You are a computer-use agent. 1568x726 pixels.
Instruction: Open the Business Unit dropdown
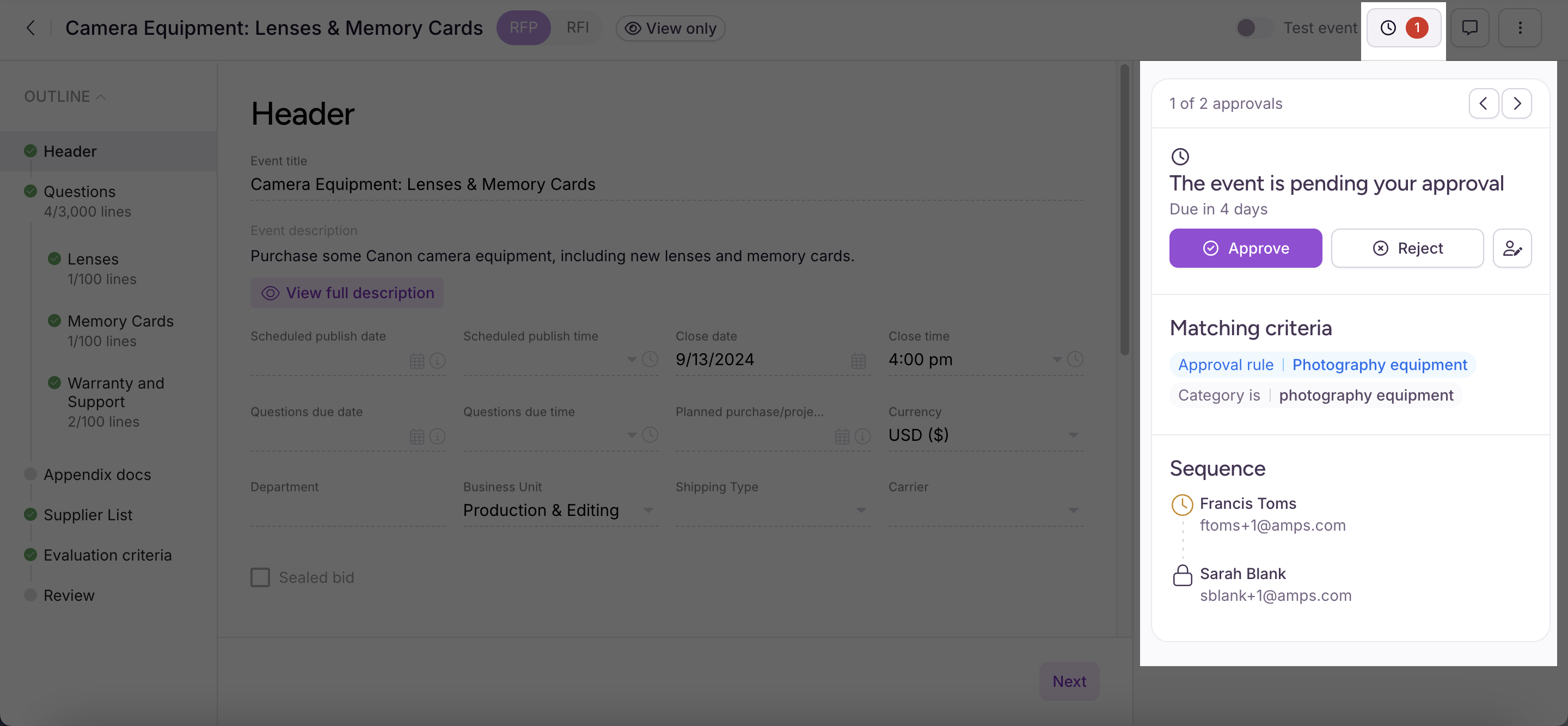coord(648,510)
